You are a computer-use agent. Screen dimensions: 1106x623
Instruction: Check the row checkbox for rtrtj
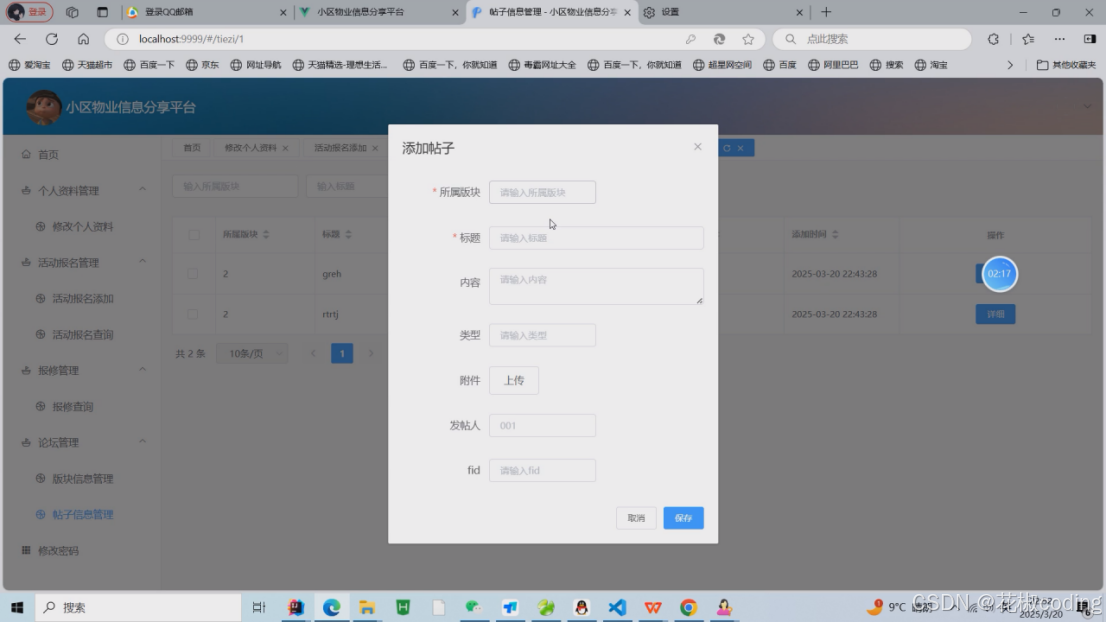point(192,314)
